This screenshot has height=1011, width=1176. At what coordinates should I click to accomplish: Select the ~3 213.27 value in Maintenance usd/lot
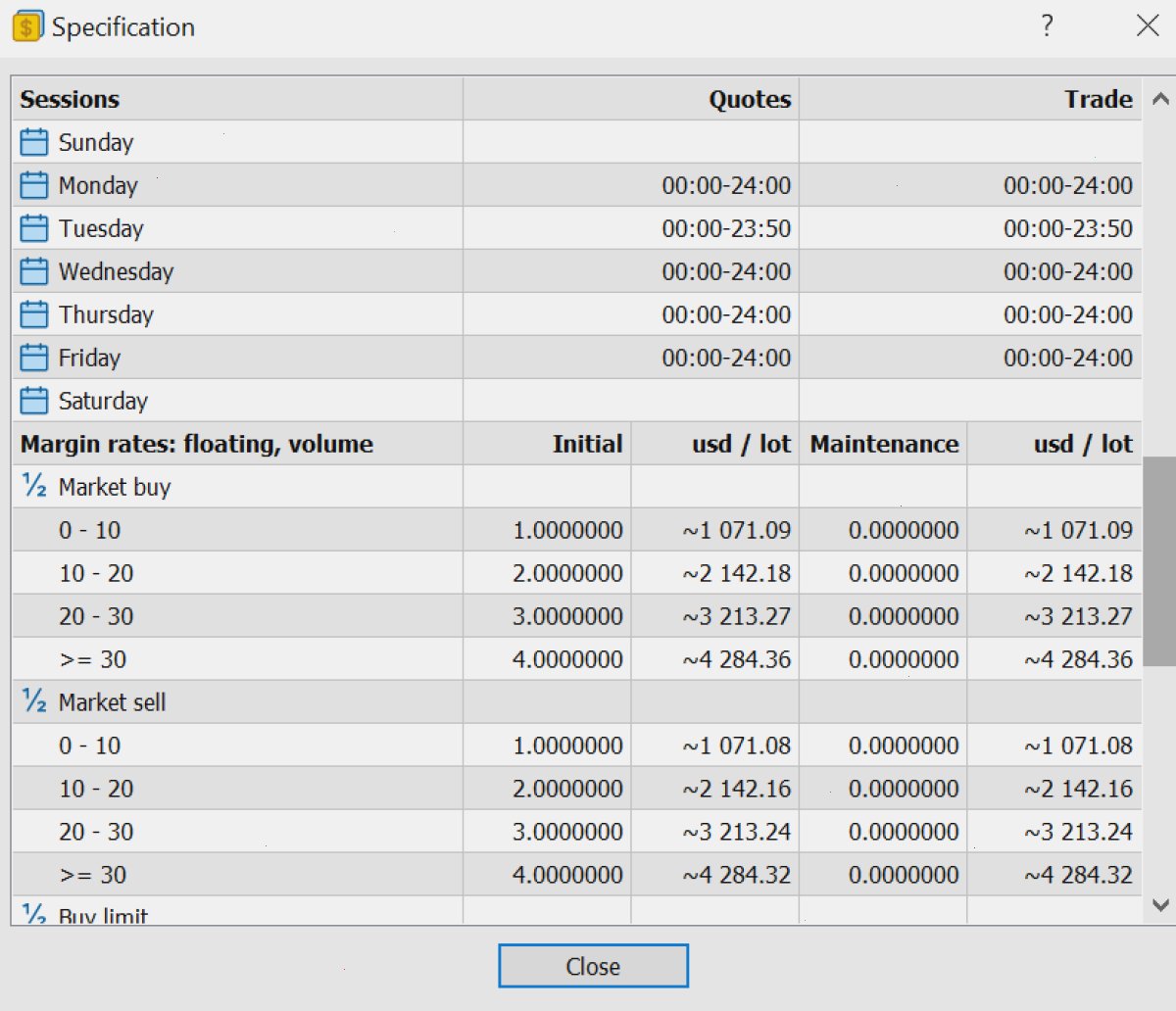point(1079,616)
